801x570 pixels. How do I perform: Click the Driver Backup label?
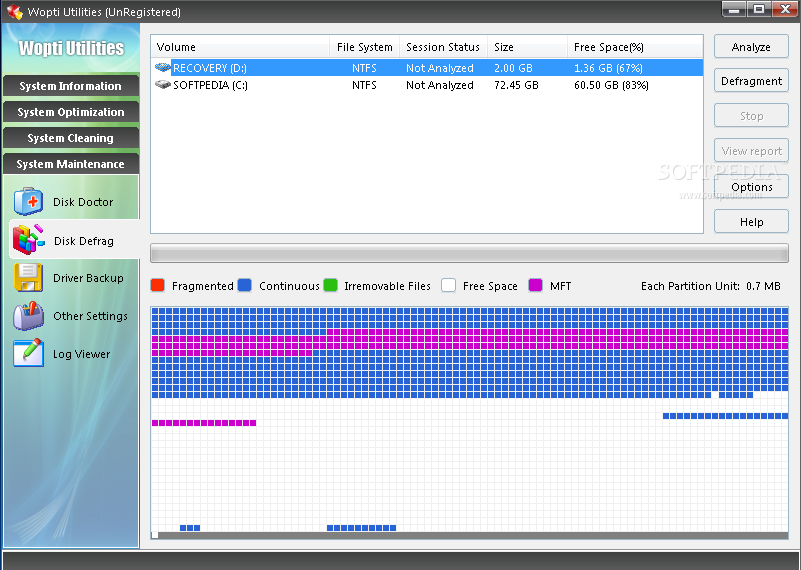pyautogui.click(x=88, y=278)
